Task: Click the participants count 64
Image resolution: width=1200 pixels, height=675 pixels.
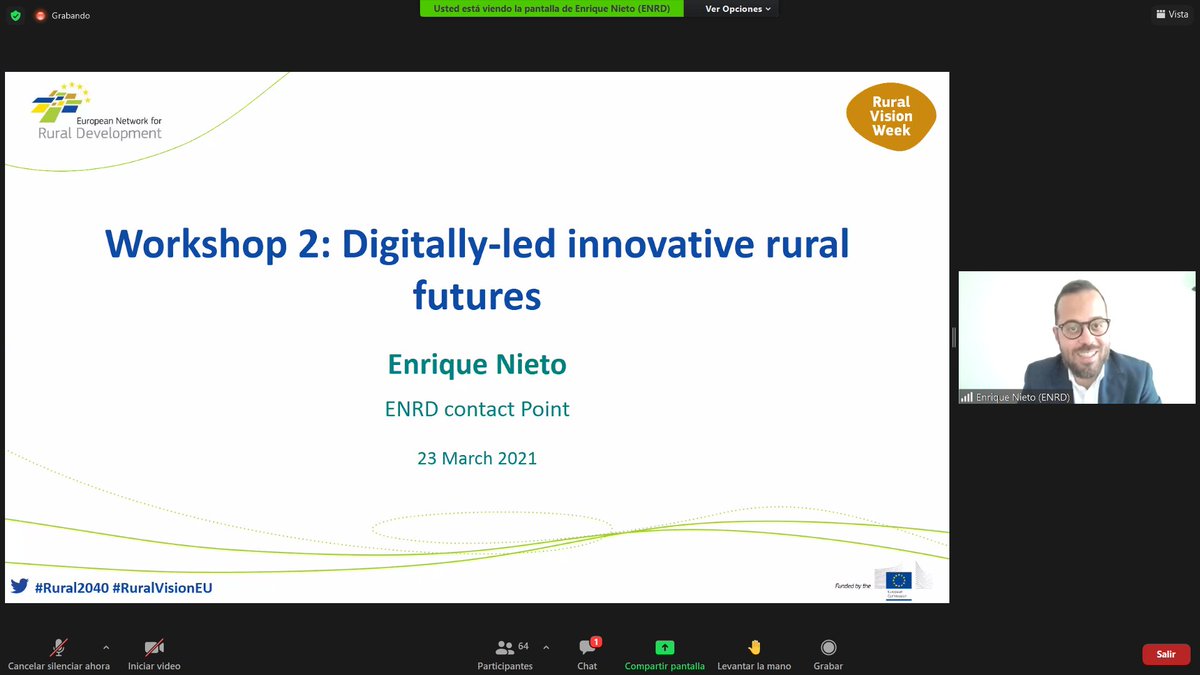Action: [x=523, y=647]
